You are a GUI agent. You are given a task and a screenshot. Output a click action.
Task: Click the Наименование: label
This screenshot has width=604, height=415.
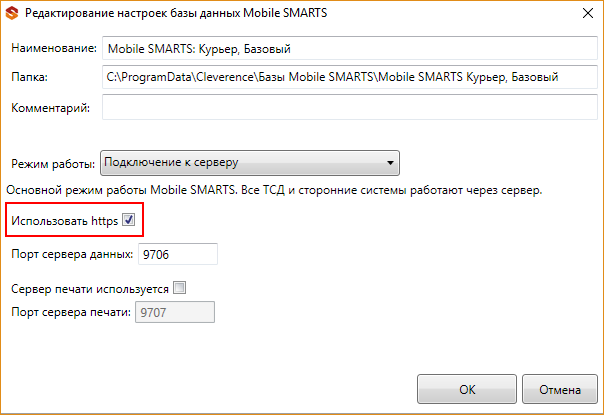coord(54,48)
